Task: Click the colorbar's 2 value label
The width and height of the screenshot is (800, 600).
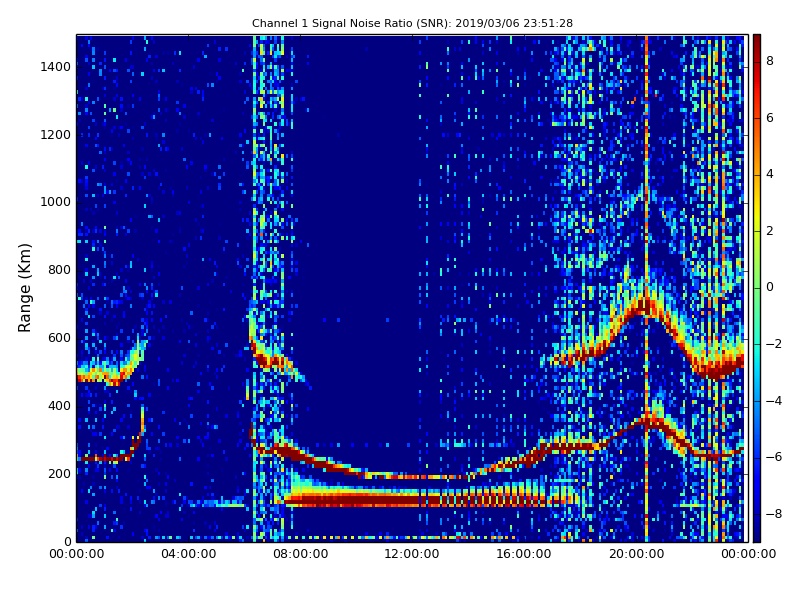Action: click(770, 231)
